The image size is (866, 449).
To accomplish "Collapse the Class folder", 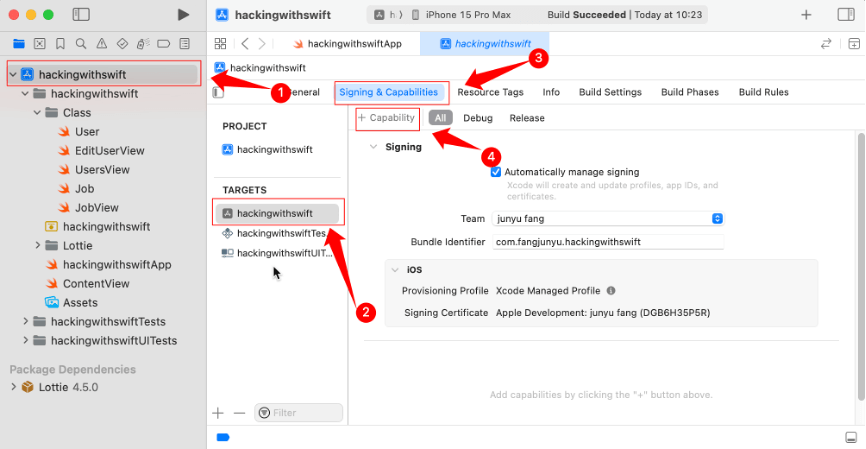I will [x=37, y=113].
